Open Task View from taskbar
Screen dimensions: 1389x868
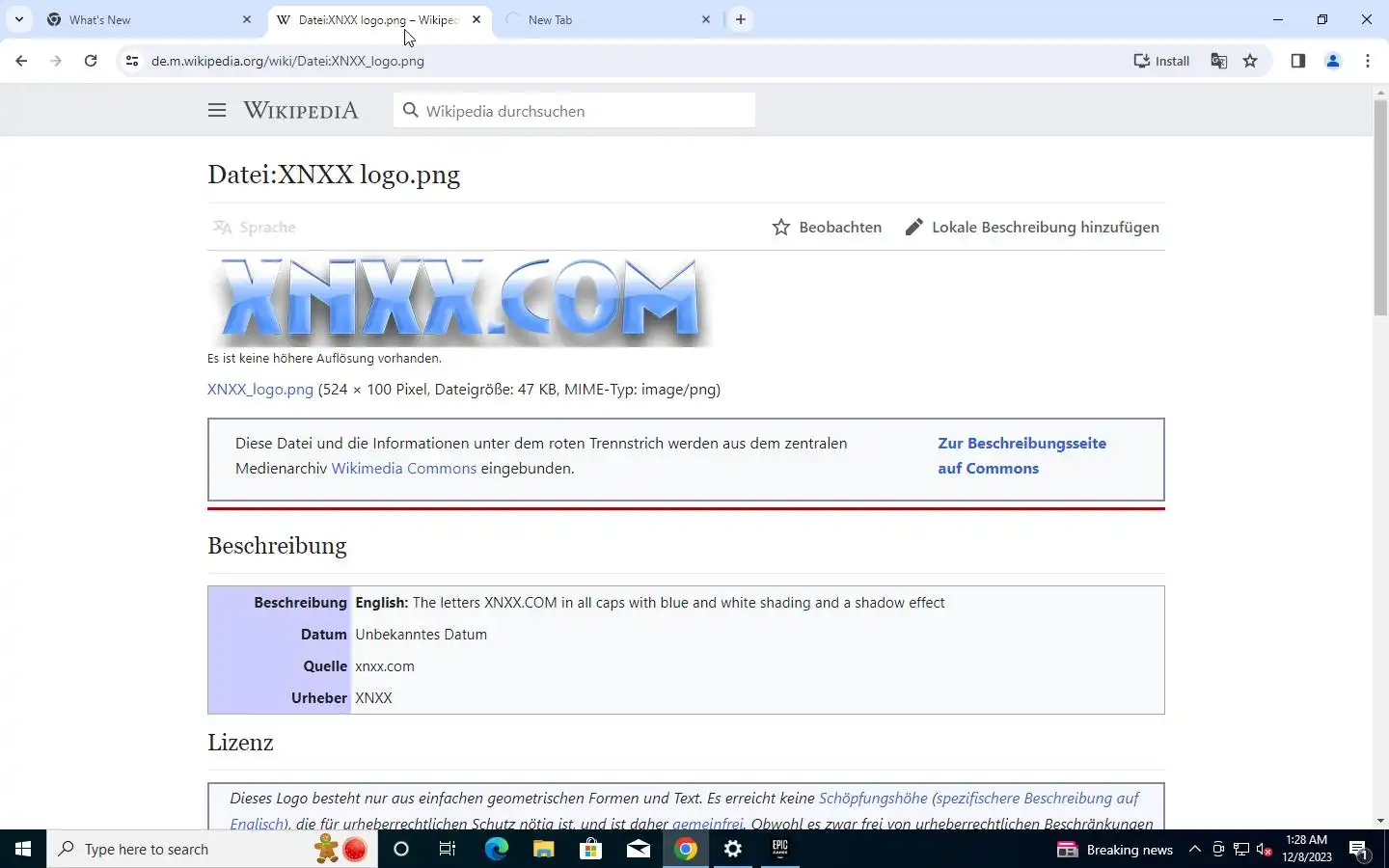pos(448,849)
